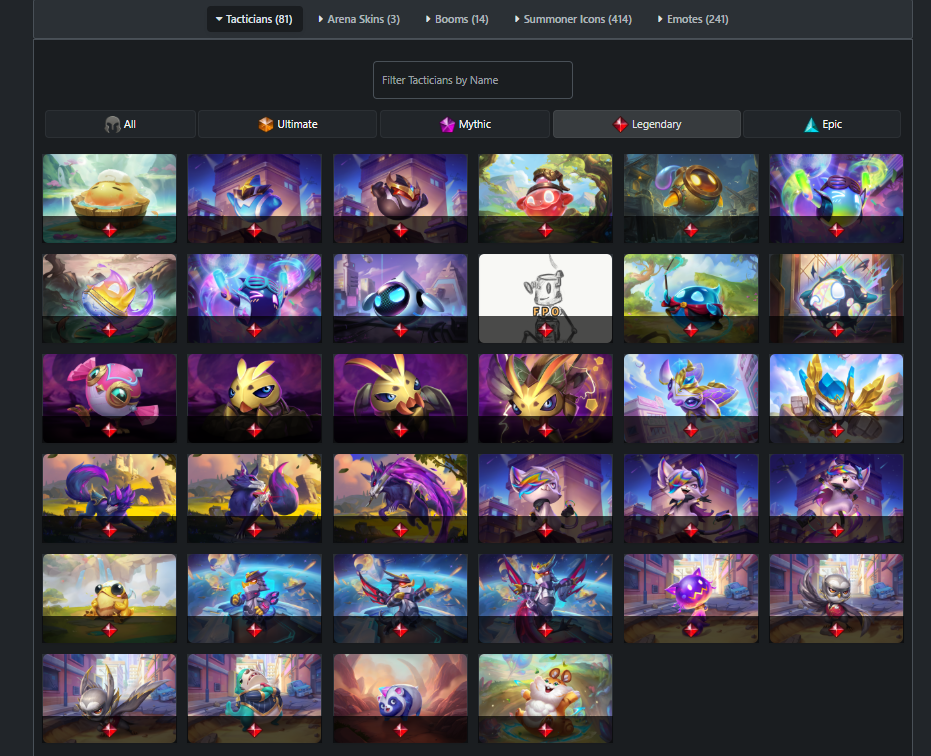Click the red Legendary diamond filter icon
This screenshot has height=756, width=931.
point(620,124)
